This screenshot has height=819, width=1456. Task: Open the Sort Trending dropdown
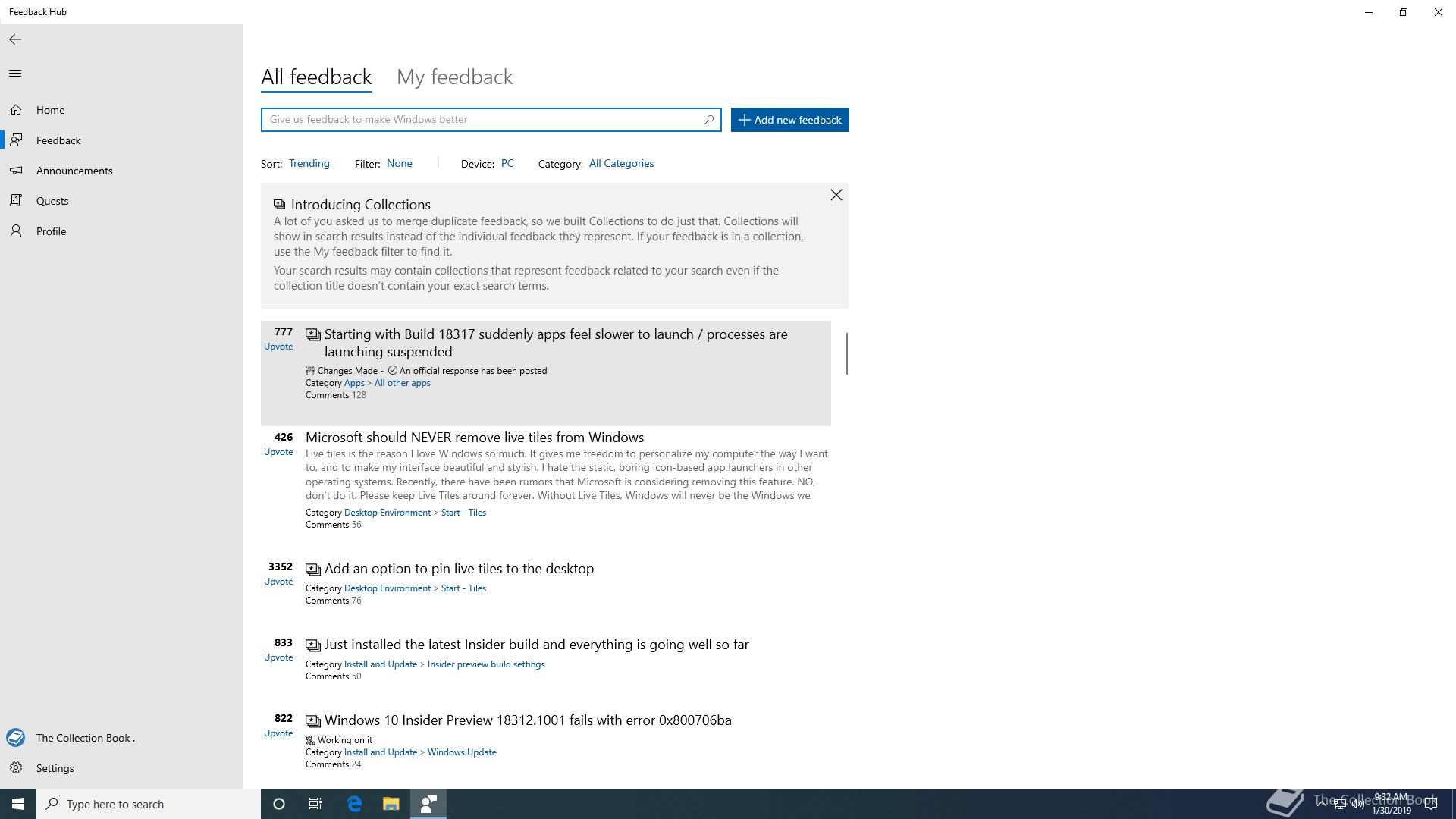pos(309,164)
